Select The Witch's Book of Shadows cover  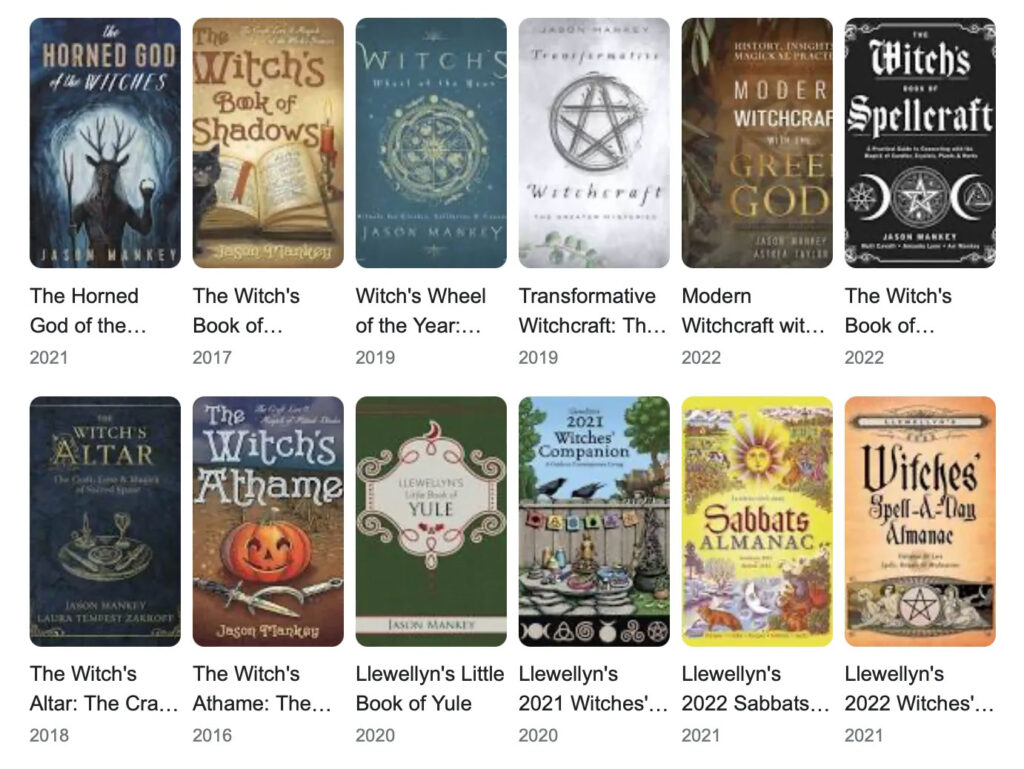268,143
